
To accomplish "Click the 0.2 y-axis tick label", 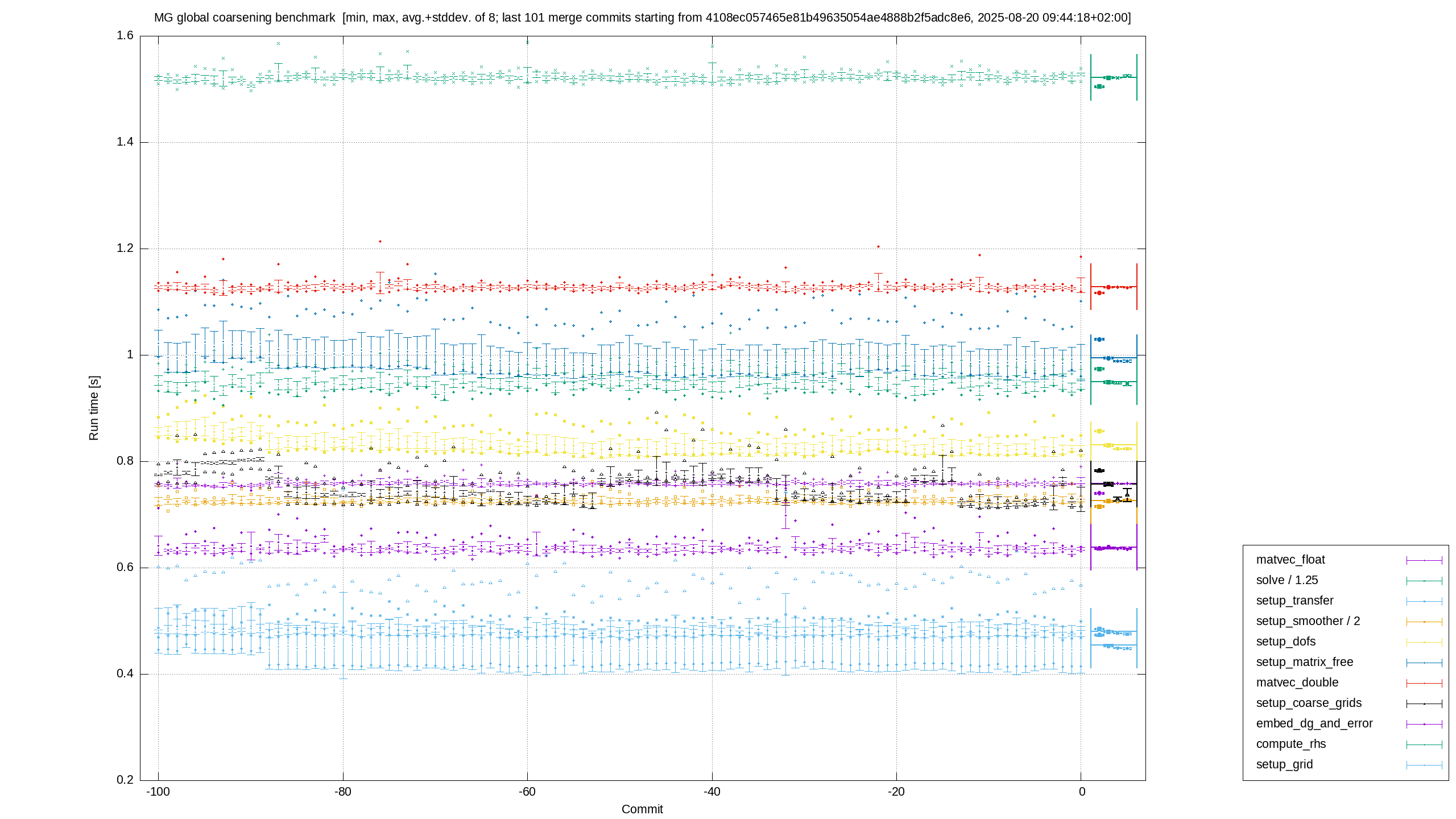I will [x=125, y=780].
